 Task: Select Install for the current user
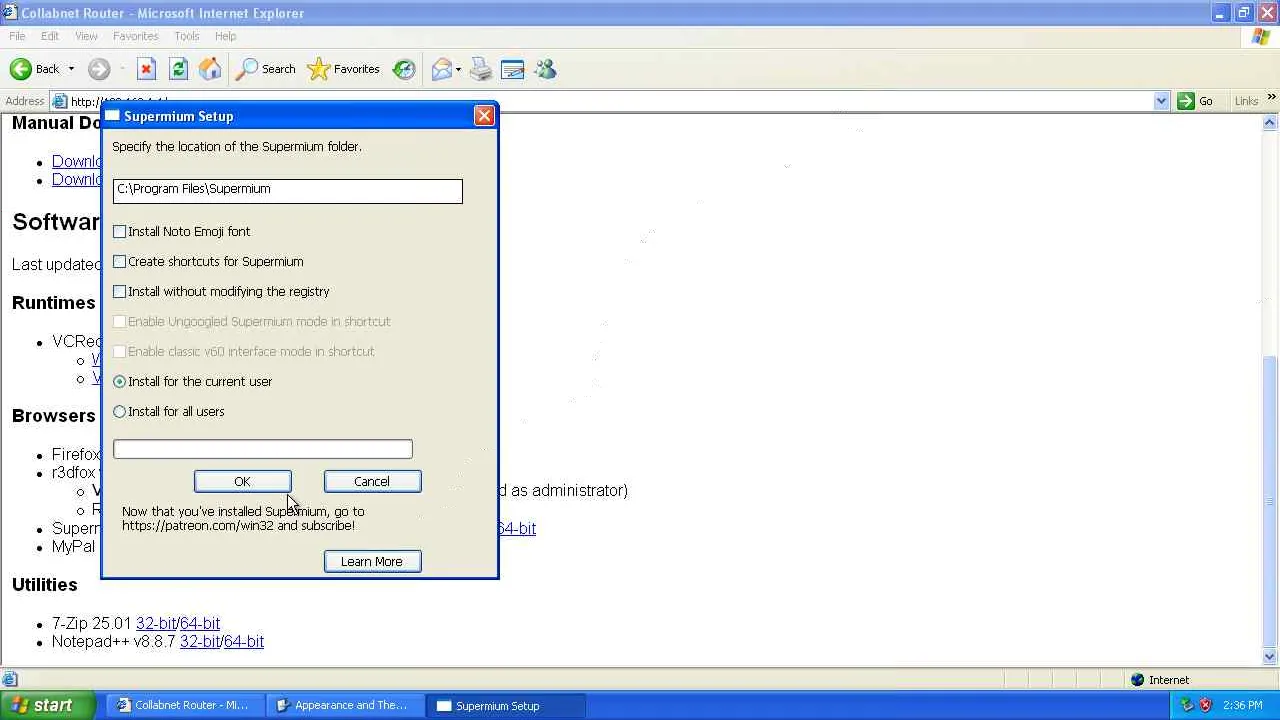click(120, 381)
